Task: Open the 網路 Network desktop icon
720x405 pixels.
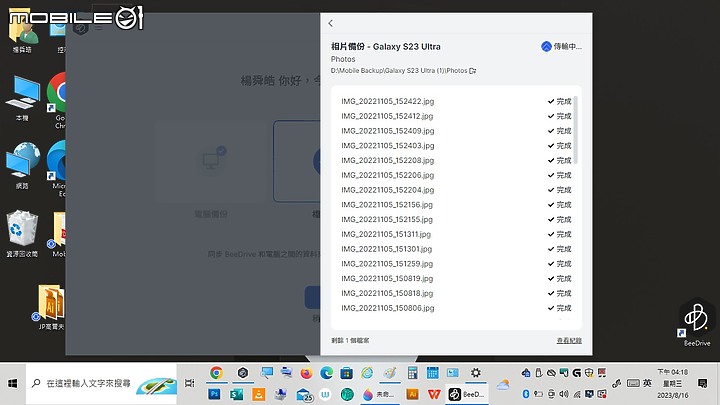Action: (22, 165)
